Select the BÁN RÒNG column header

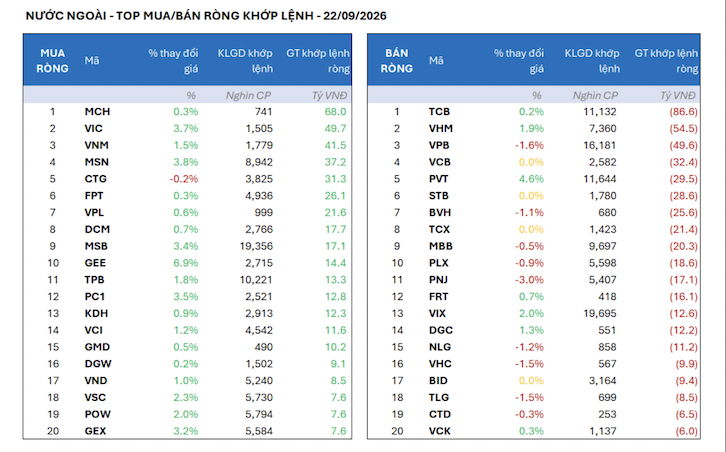(x=396, y=61)
